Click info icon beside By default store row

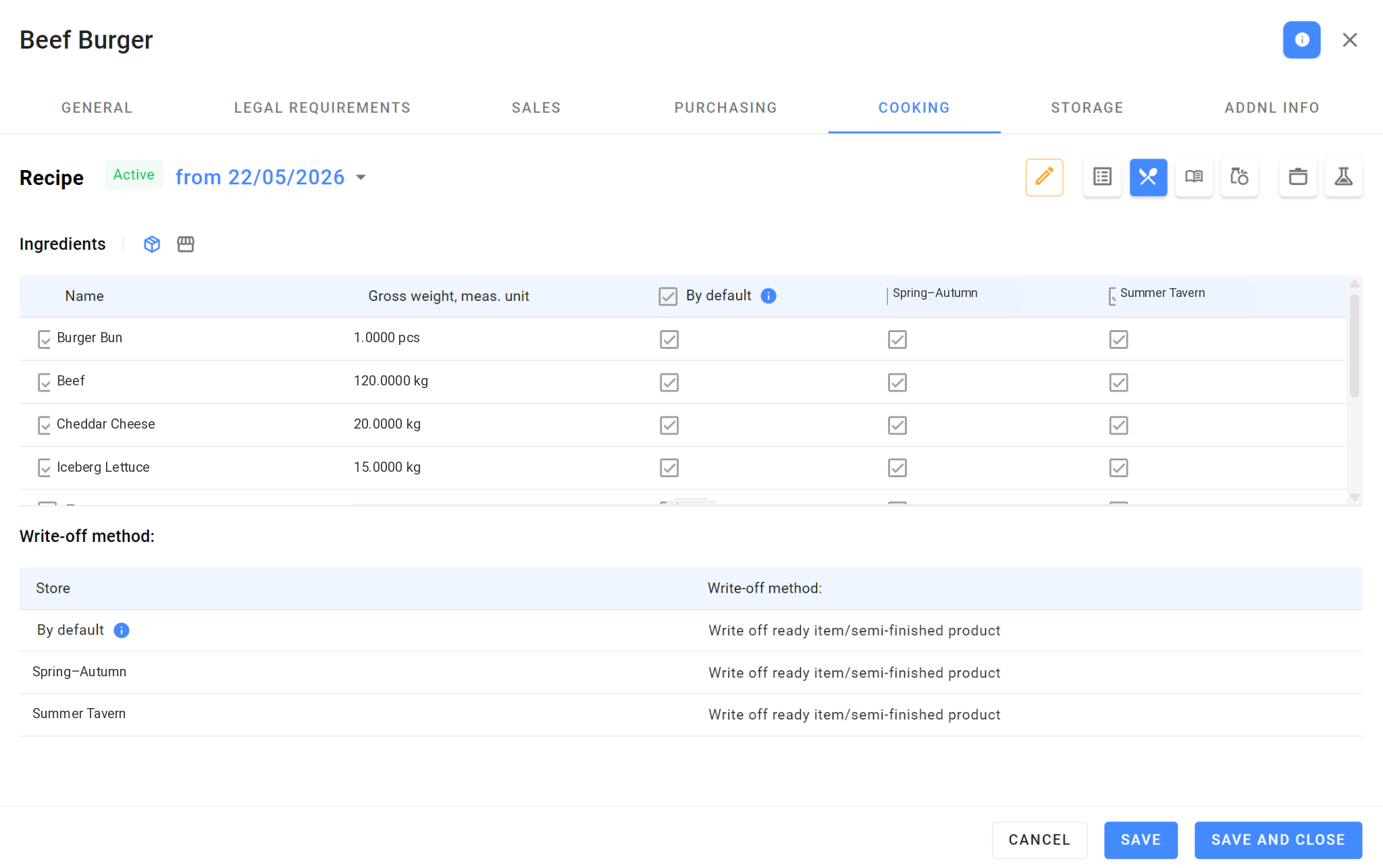tap(122, 630)
